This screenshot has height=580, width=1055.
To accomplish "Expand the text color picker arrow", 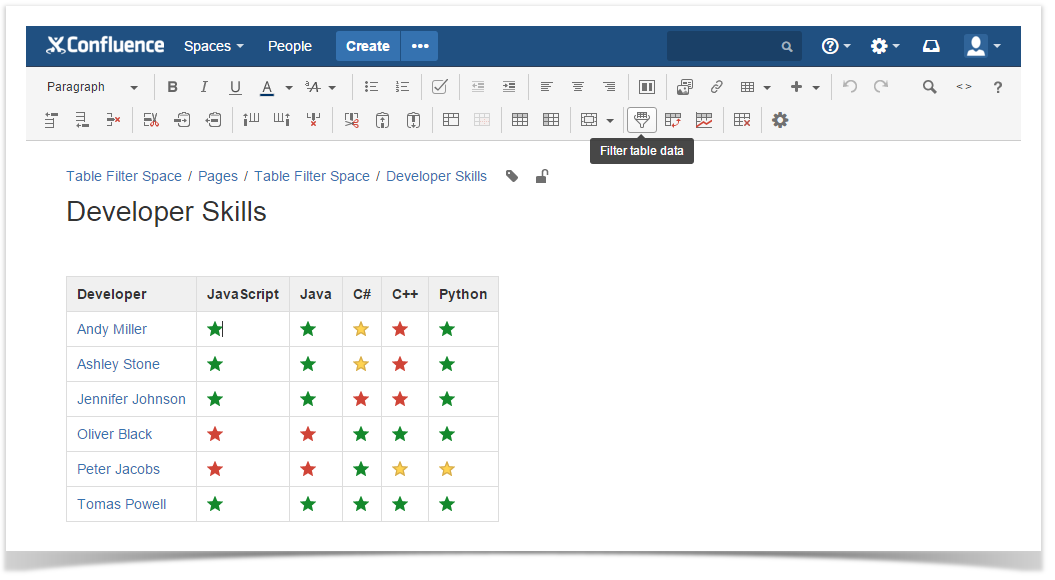I will pos(289,87).
